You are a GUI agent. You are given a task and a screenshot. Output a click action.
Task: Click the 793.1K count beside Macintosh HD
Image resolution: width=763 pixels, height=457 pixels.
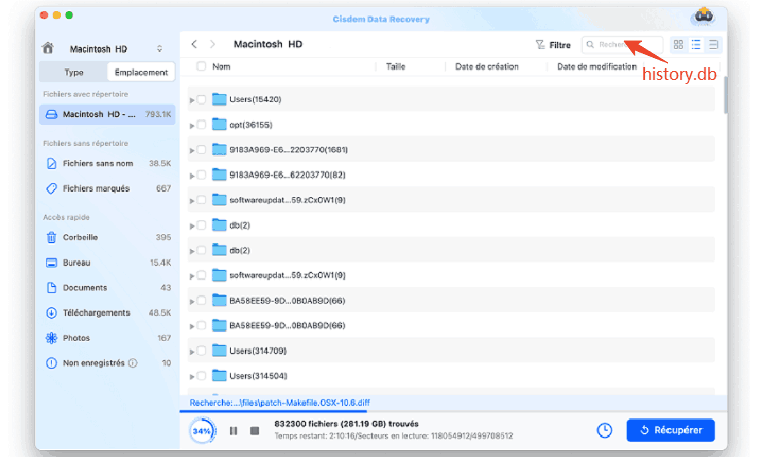coord(158,114)
